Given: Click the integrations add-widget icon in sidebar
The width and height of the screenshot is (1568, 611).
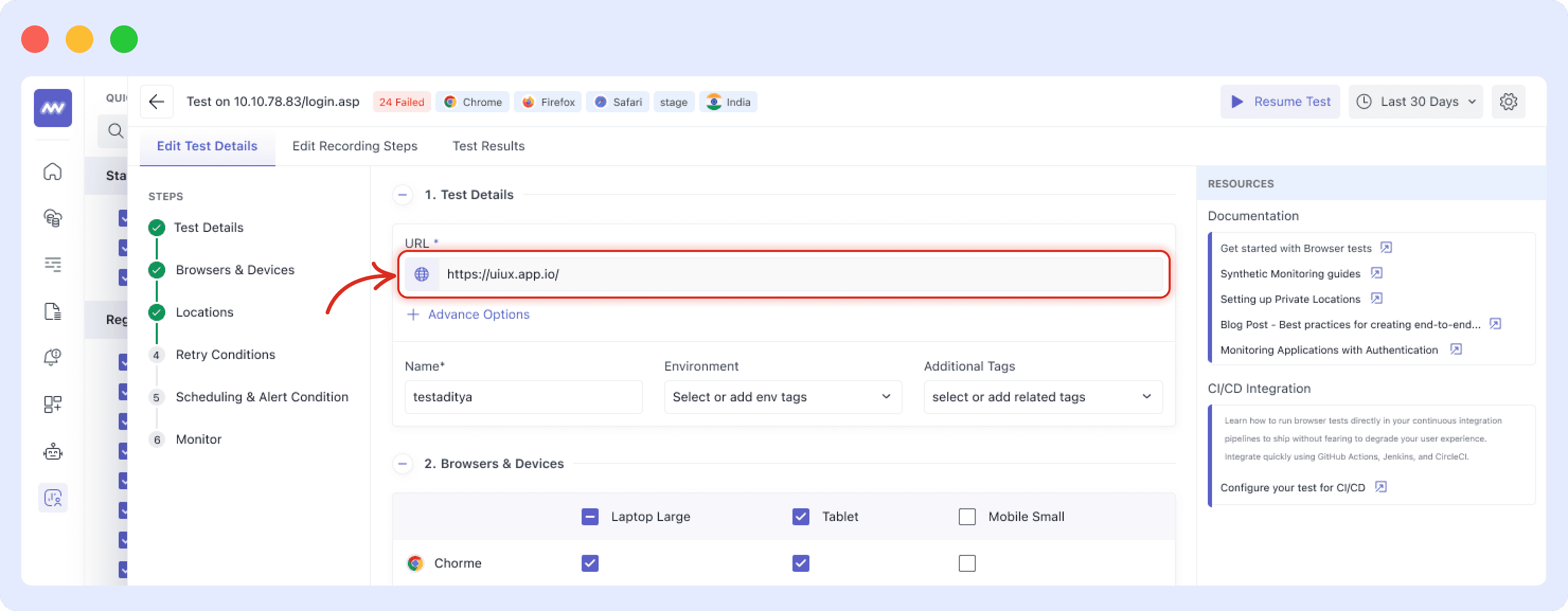Looking at the screenshot, I should coord(53,404).
